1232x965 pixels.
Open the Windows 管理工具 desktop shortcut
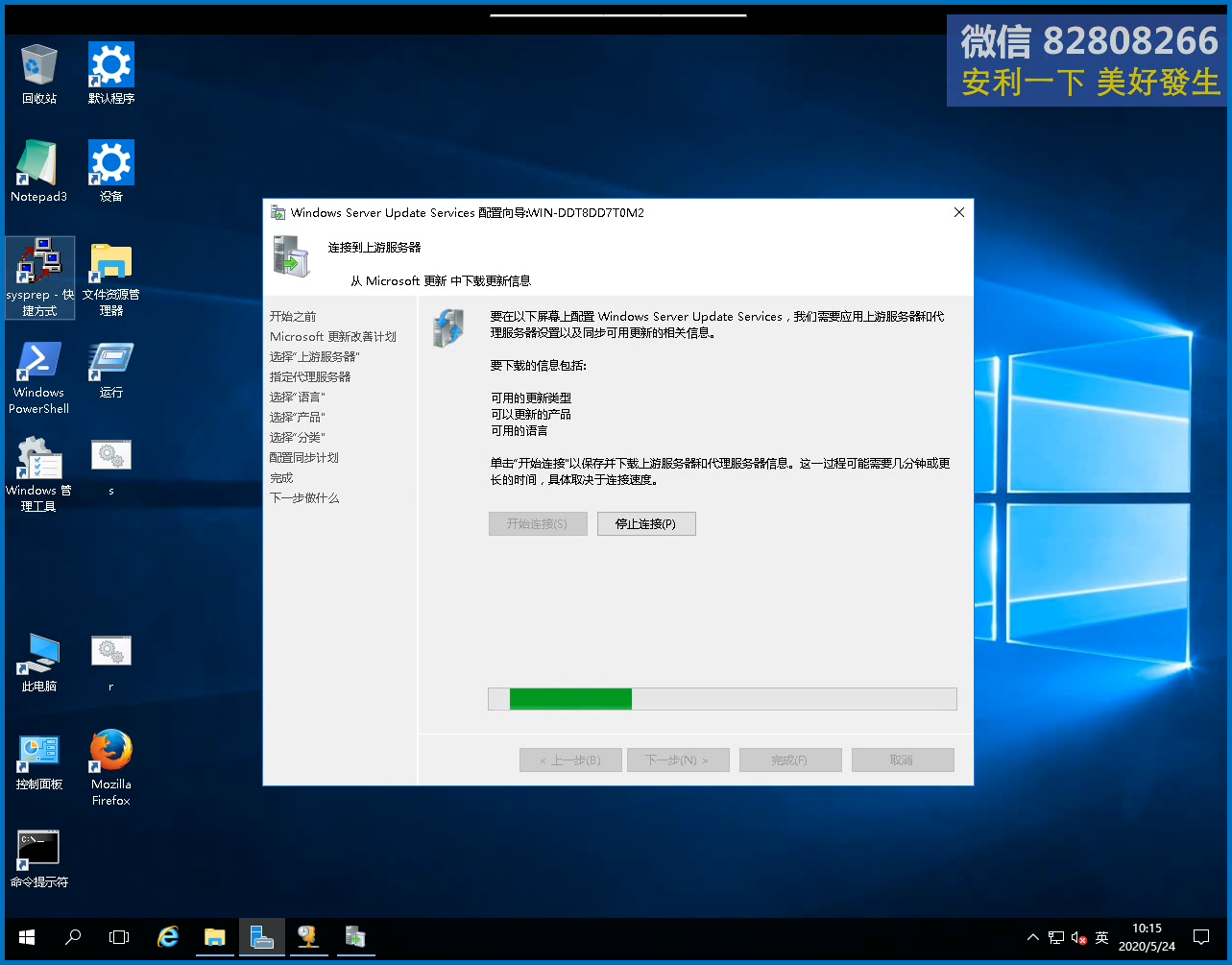[x=39, y=473]
